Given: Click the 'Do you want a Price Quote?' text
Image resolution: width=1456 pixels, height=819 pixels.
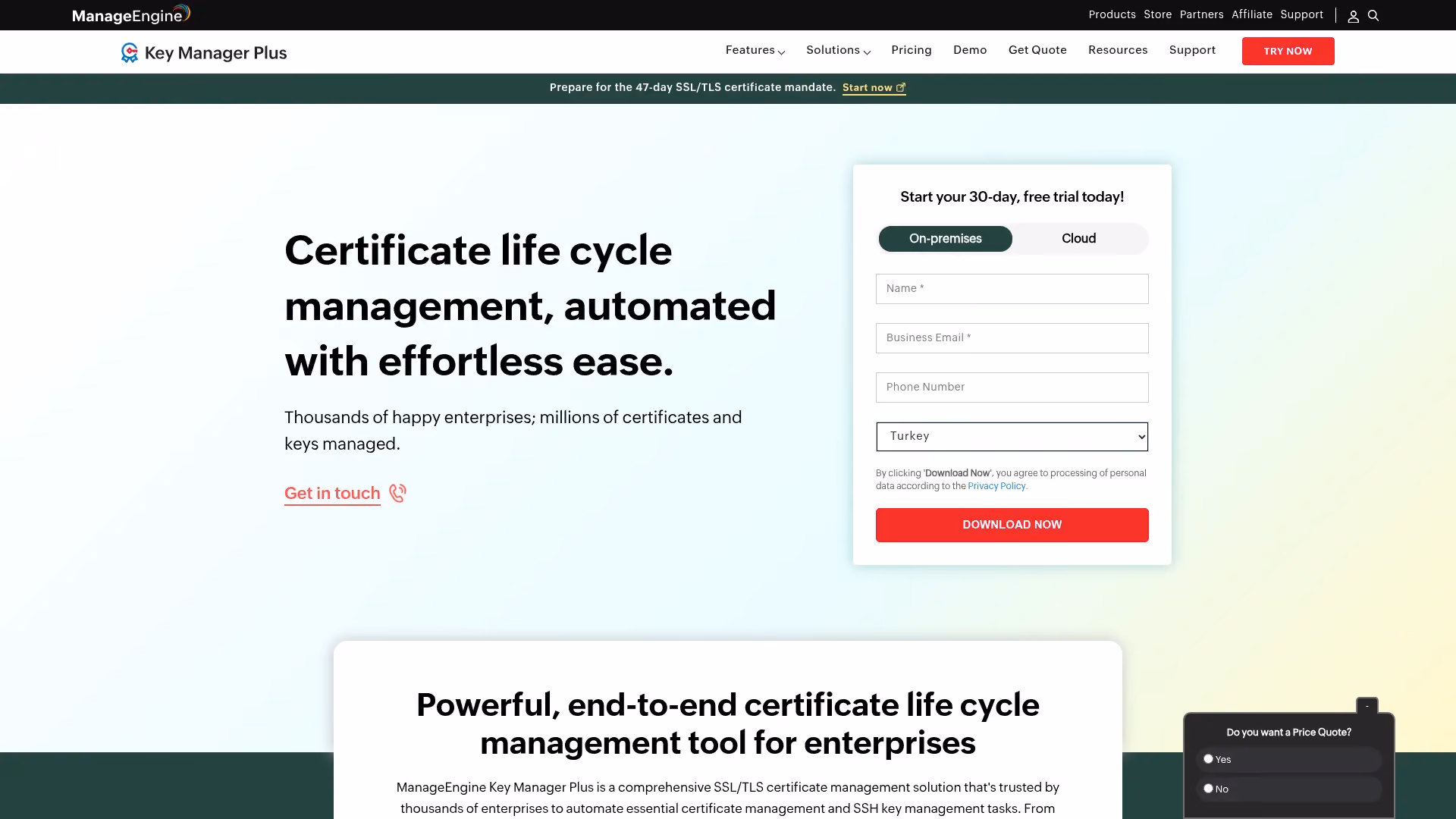Looking at the screenshot, I should tap(1288, 733).
